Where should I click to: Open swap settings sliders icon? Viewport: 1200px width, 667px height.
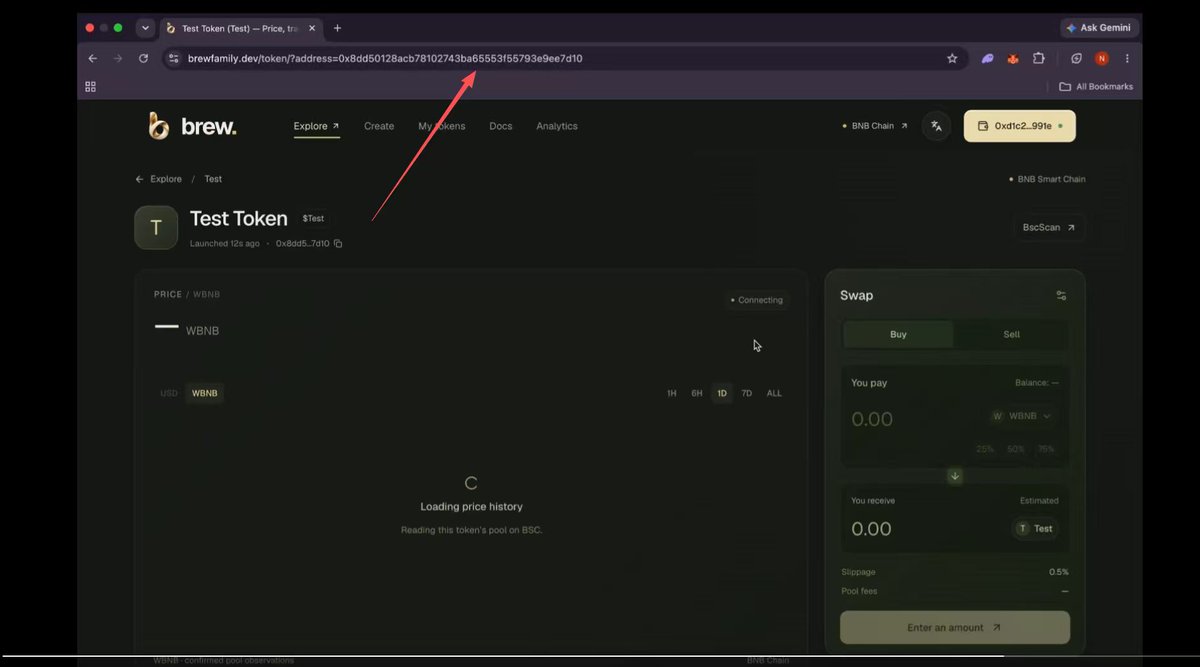point(1061,295)
